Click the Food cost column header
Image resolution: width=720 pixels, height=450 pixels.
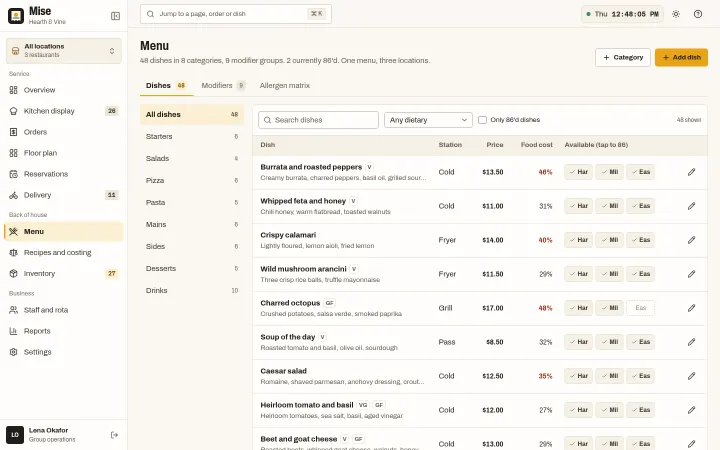[x=536, y=145]
